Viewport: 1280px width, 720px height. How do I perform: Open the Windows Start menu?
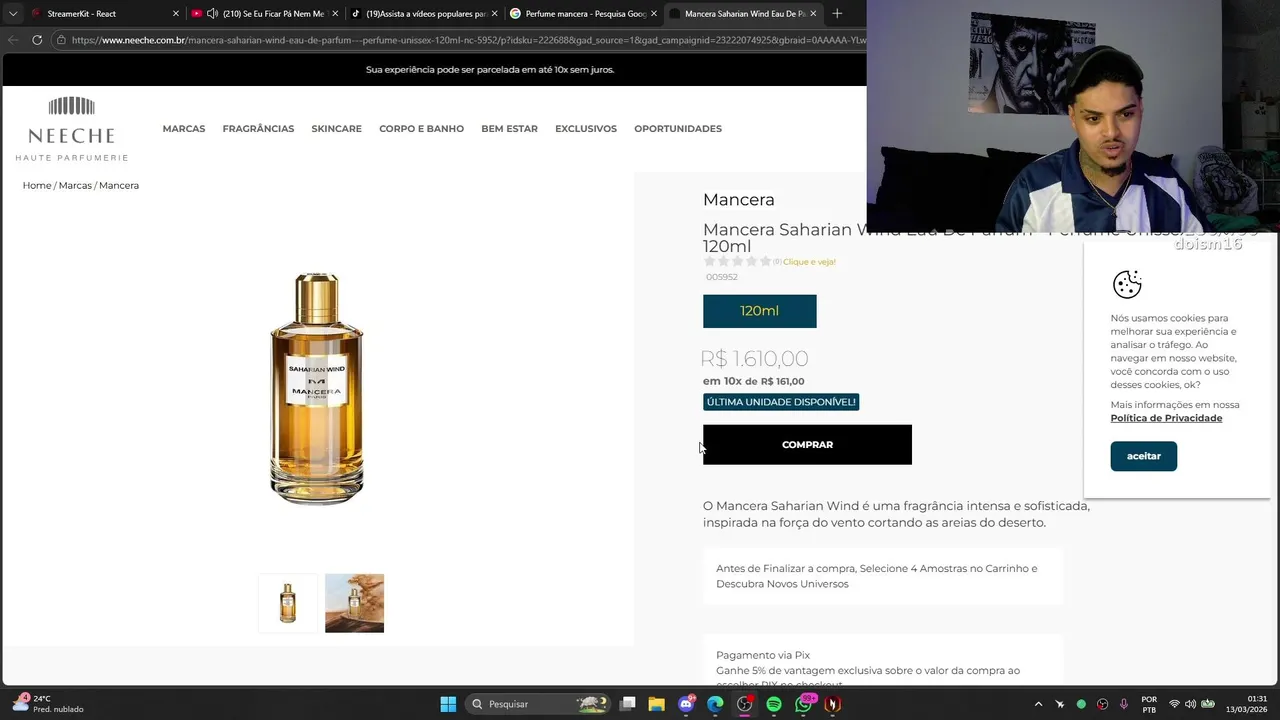[x=448, y=704]
